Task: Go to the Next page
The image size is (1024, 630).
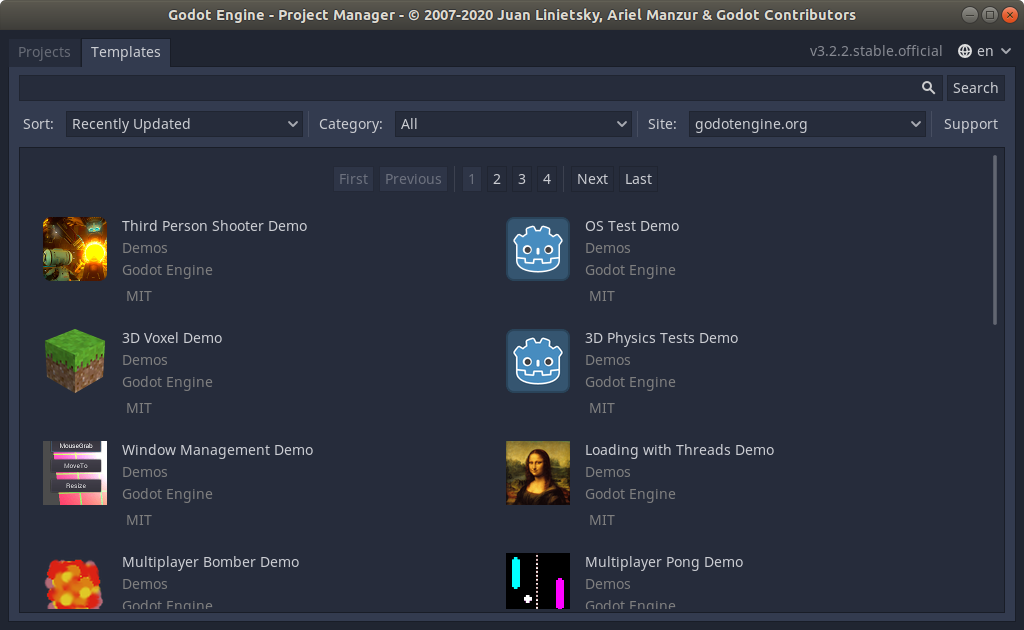Action: 592,179
